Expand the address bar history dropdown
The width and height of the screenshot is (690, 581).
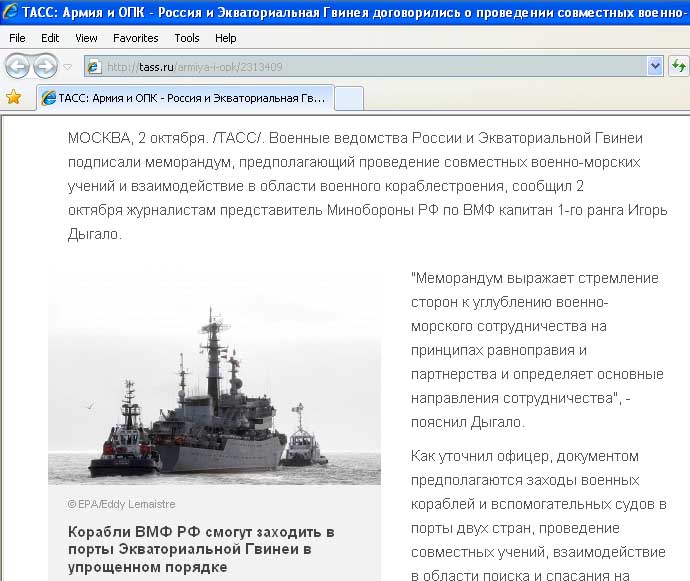pos(655,66)
